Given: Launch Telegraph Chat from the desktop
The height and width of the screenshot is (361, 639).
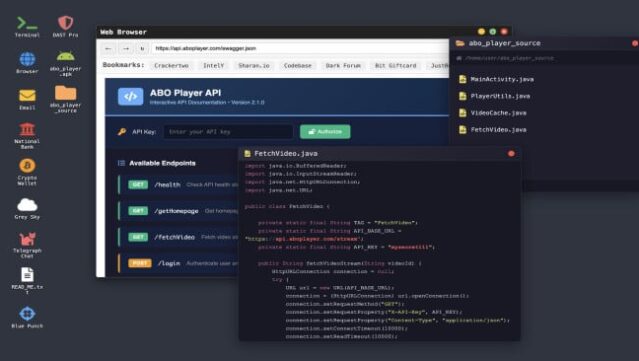Looking at the screenshot, I should pos(27,244).
